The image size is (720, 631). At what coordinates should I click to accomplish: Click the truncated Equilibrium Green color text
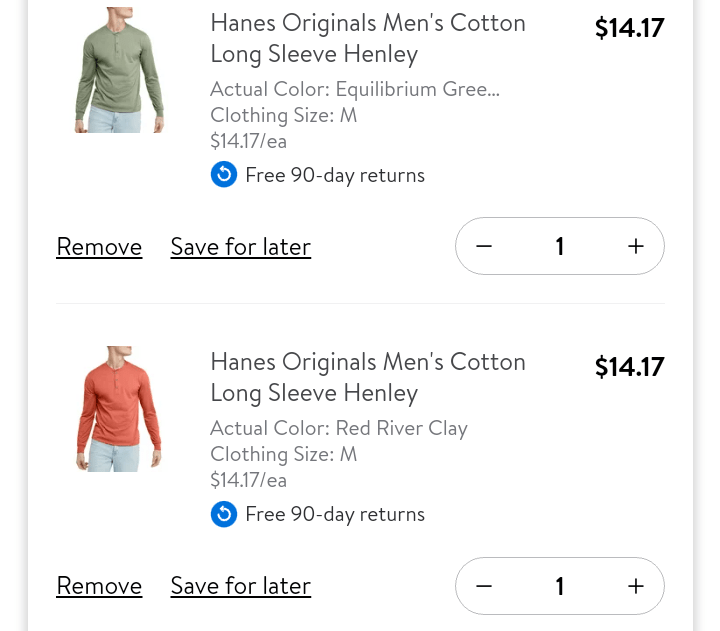(x=354, y=89)
